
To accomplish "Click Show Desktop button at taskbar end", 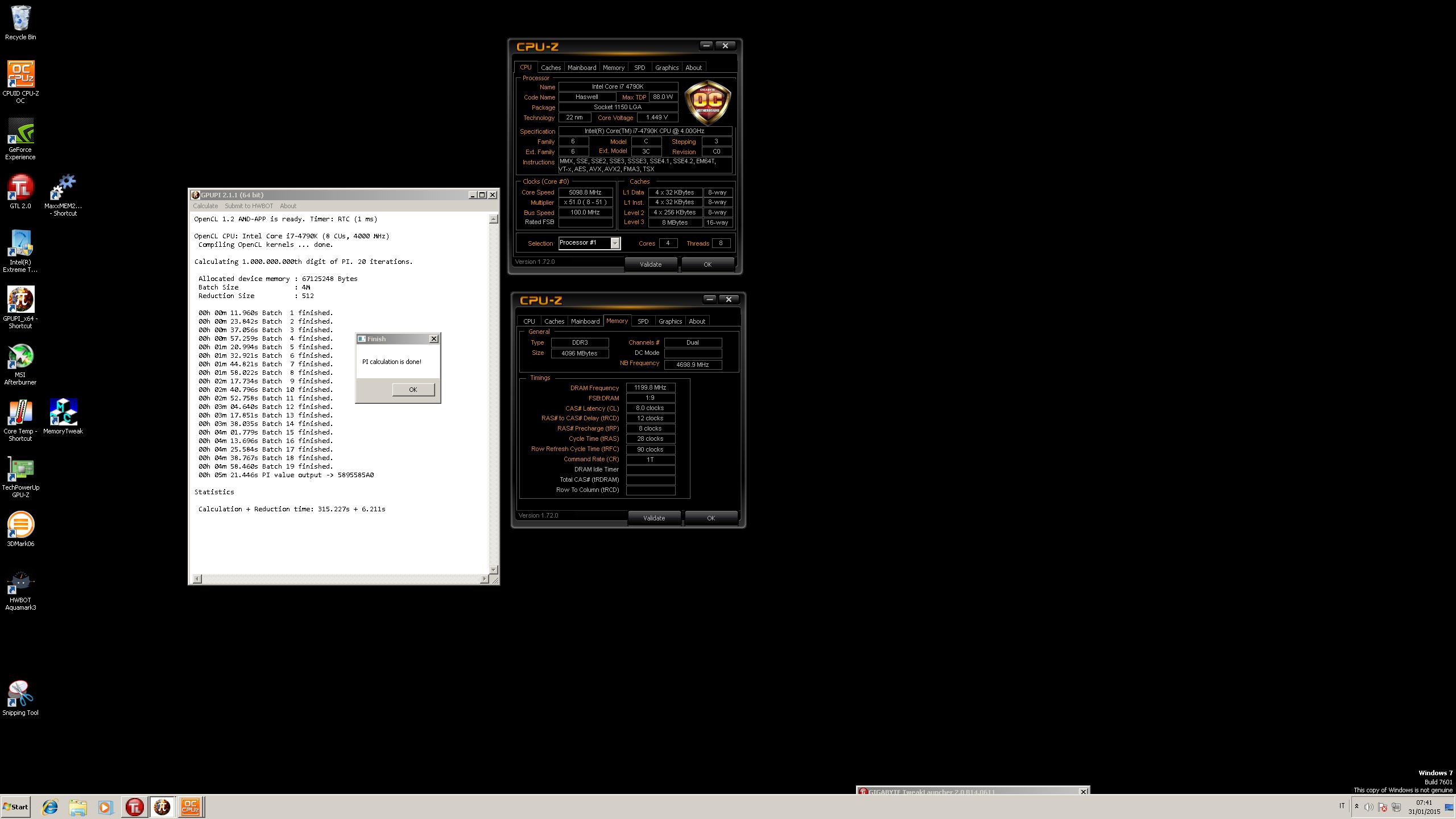I will coord(1449,807).
